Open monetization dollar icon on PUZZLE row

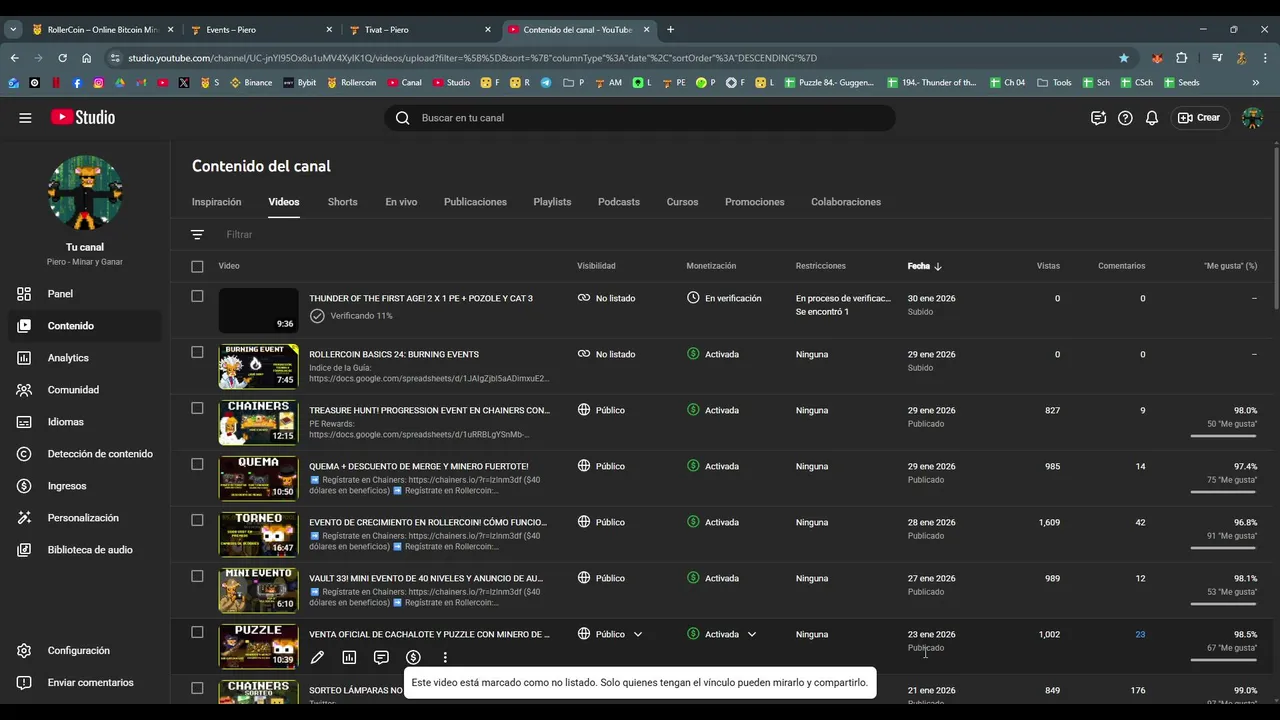(413, 657)
